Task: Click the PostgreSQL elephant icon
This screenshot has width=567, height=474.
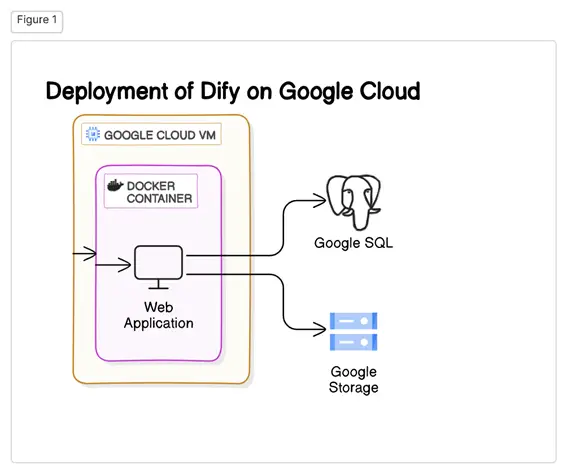Action: 354,202
